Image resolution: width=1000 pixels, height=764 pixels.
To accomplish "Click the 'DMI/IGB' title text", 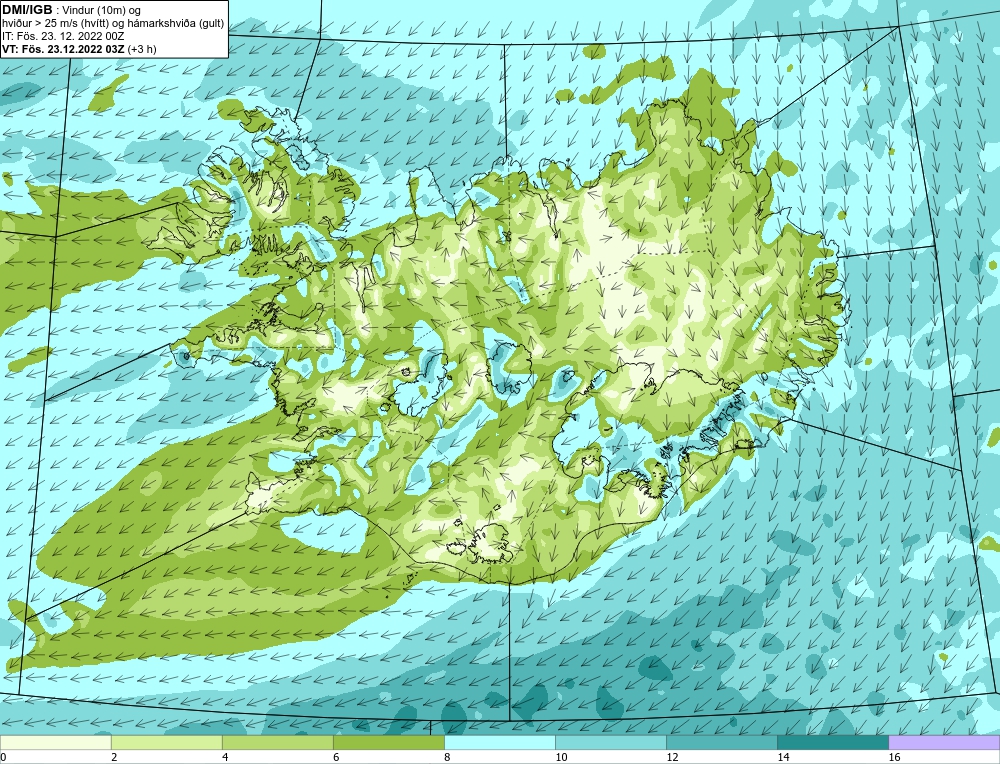I will 27,10.
